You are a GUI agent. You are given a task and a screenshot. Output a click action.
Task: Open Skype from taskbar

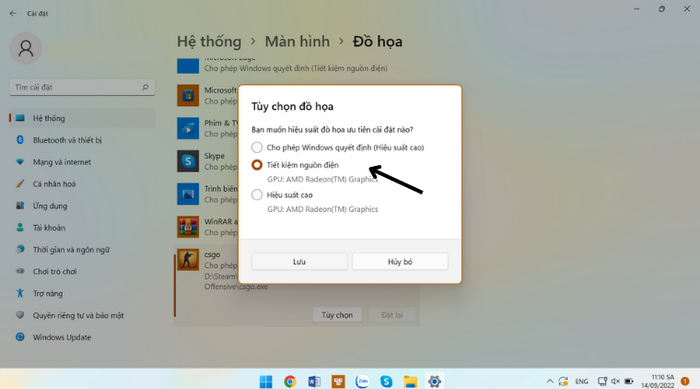coord(386,381)
